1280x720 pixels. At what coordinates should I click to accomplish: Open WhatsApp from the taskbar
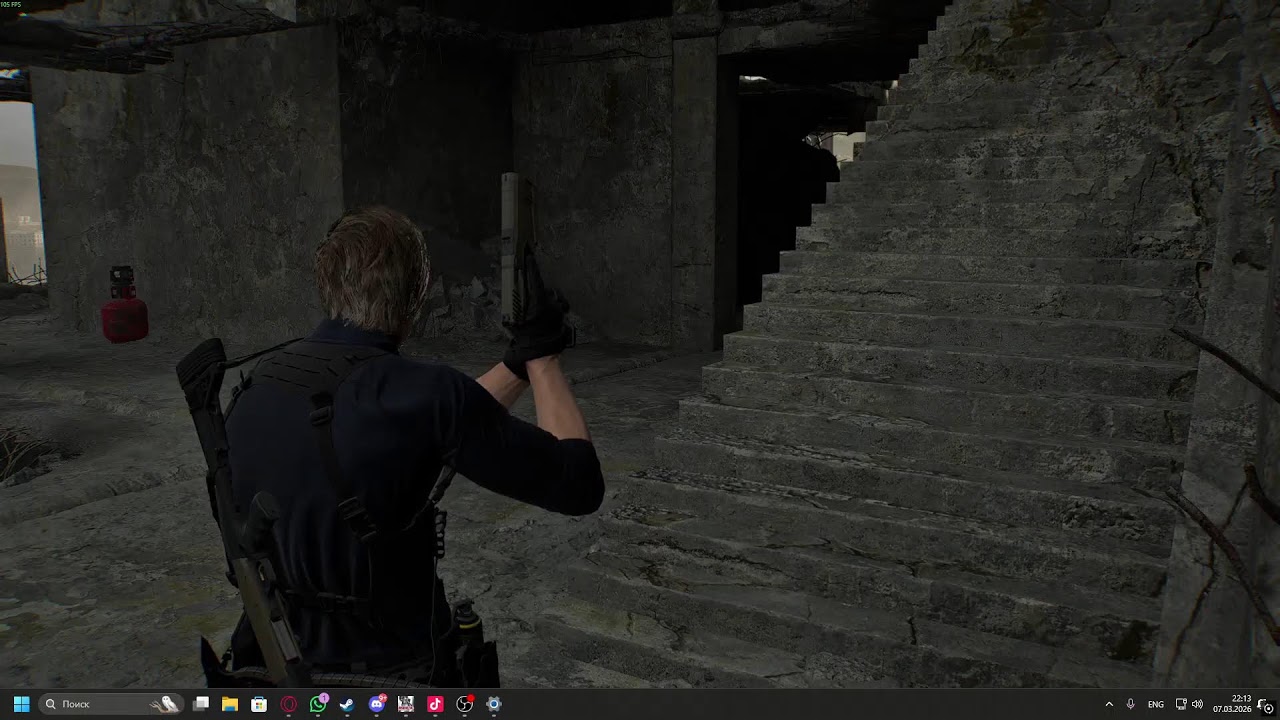(x=318, y=704)
